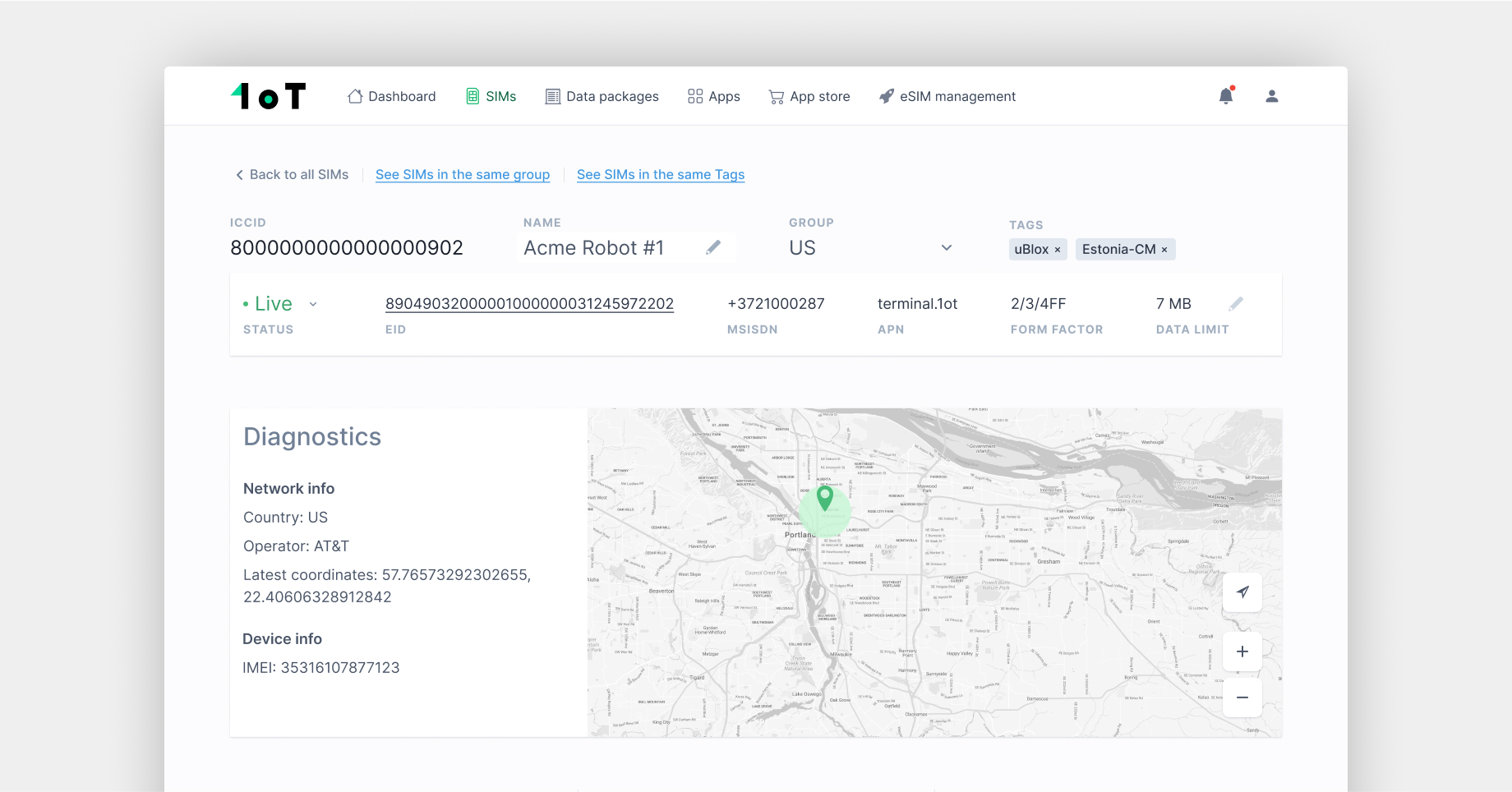Click the 1oT logo
Viewport: 1512px width, 792px height.
[268, 96]
